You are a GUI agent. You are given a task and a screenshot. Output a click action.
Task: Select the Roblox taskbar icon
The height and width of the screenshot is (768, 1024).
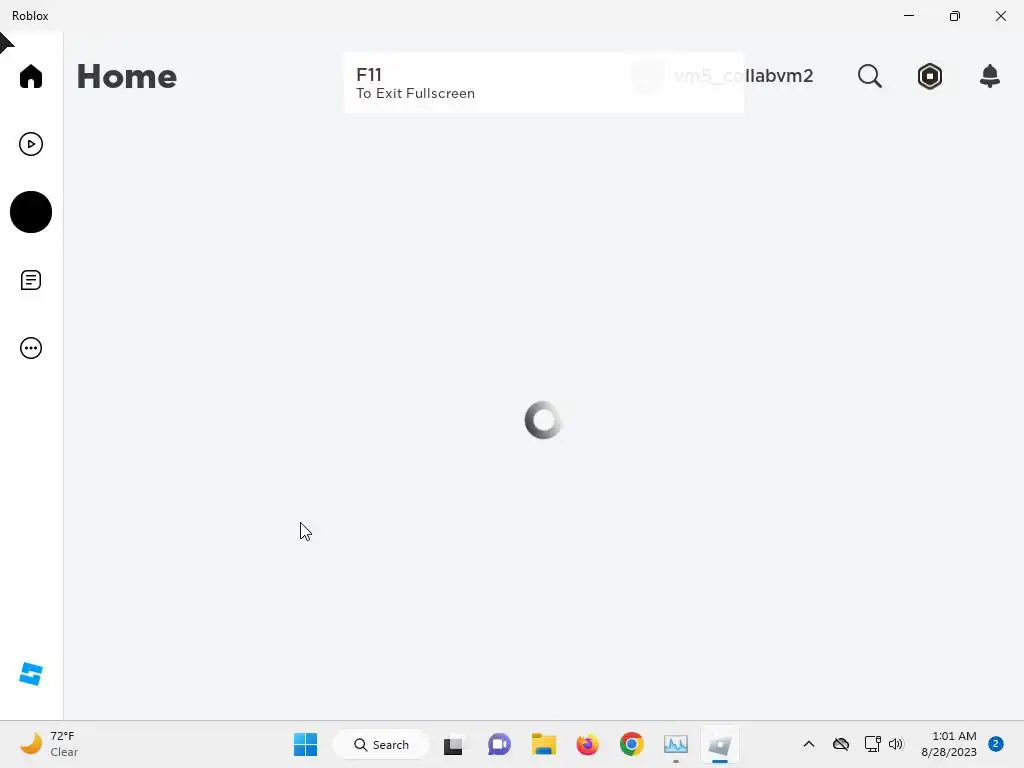720,744
